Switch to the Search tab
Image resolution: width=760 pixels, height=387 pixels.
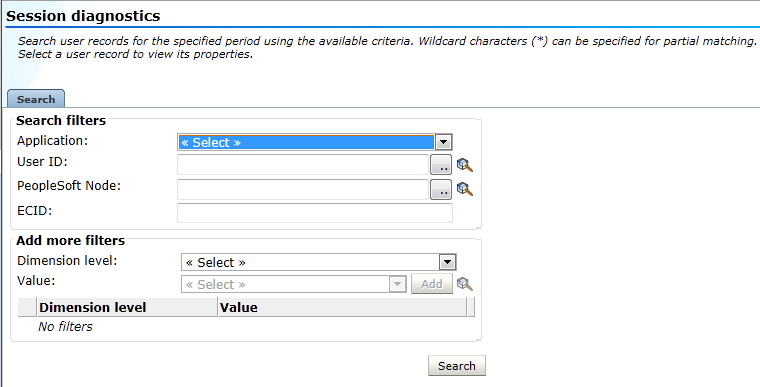[36, 99]
